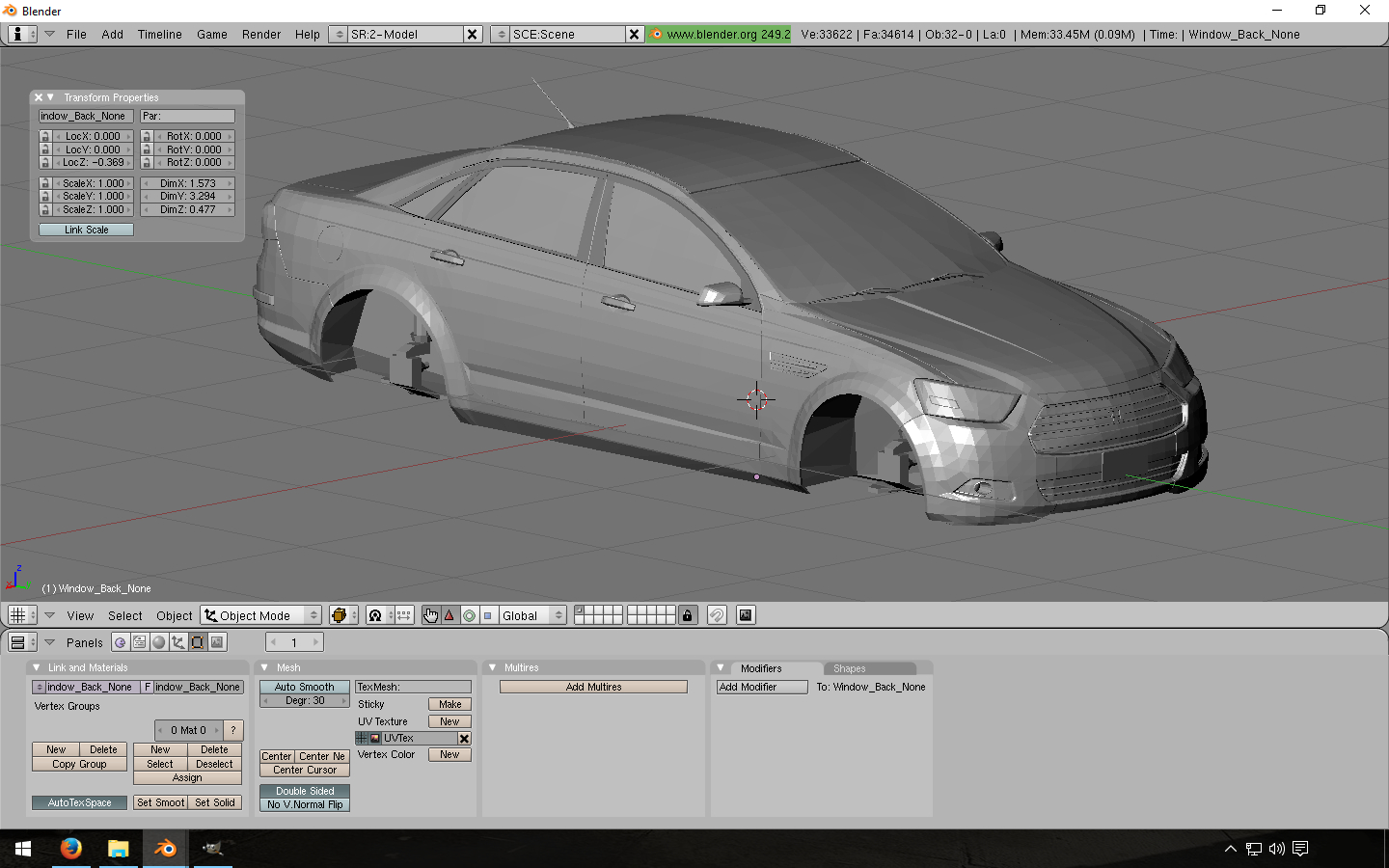
Task: Remove the UVTex layer with X
Action: click(464, 739)
